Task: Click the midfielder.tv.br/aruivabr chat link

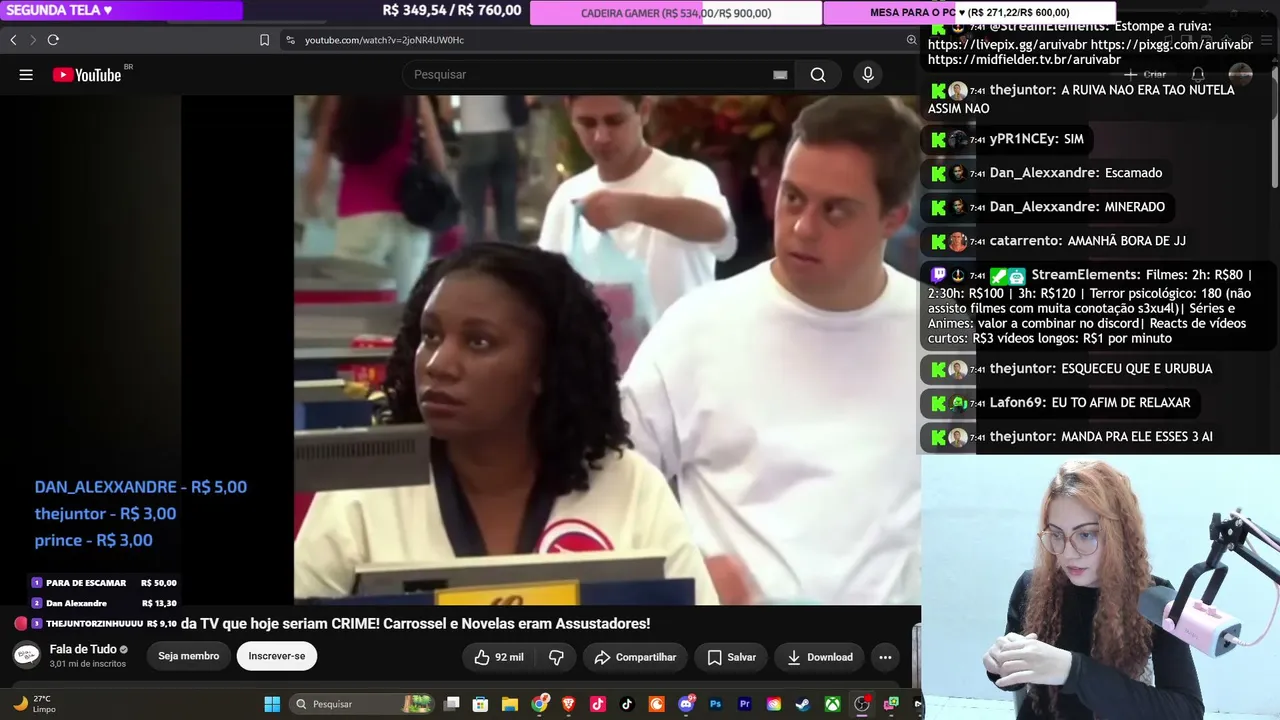Action: (x=1025, y=60)
